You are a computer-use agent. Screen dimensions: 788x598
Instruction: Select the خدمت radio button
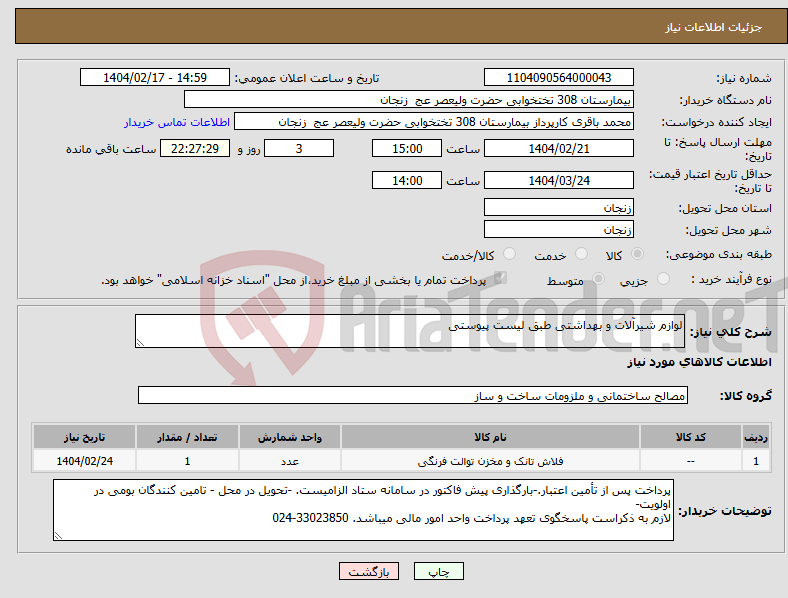[x=581, y=254]
